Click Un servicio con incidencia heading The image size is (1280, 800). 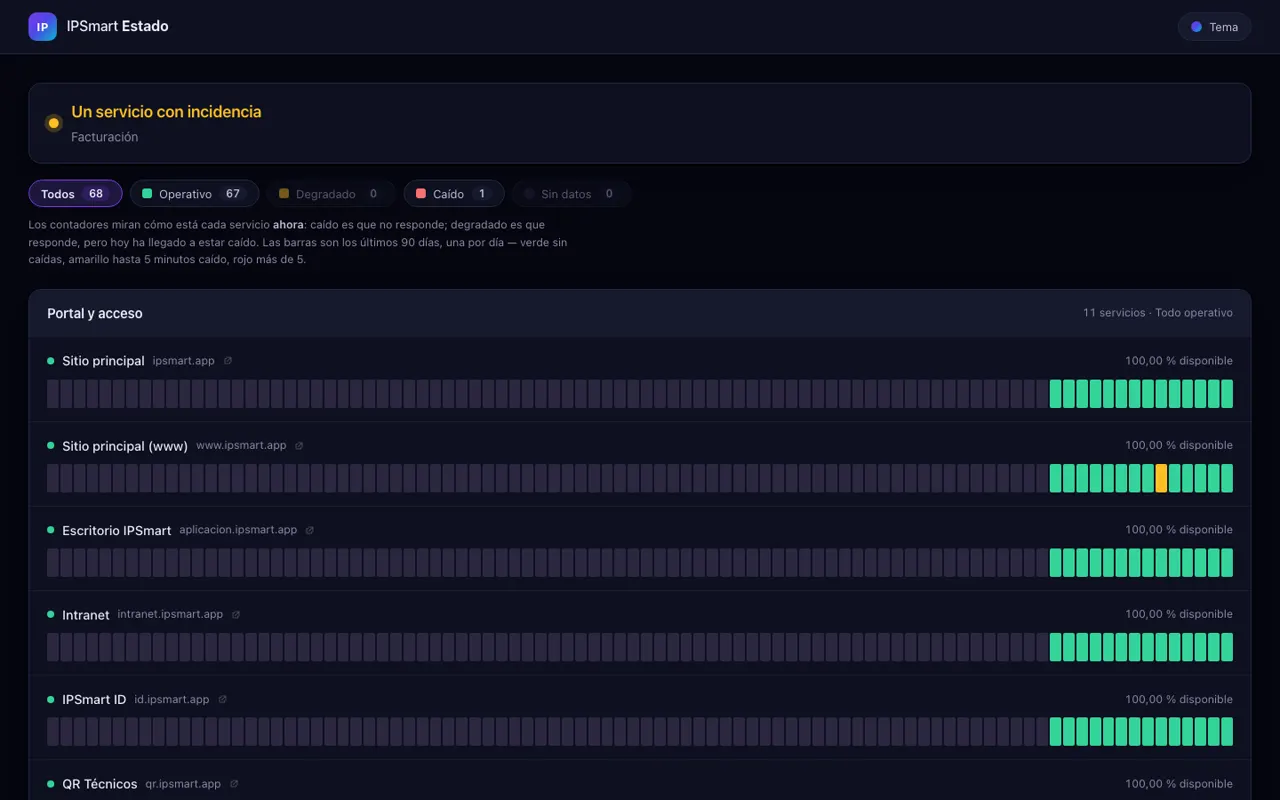[x=166, y=112]
